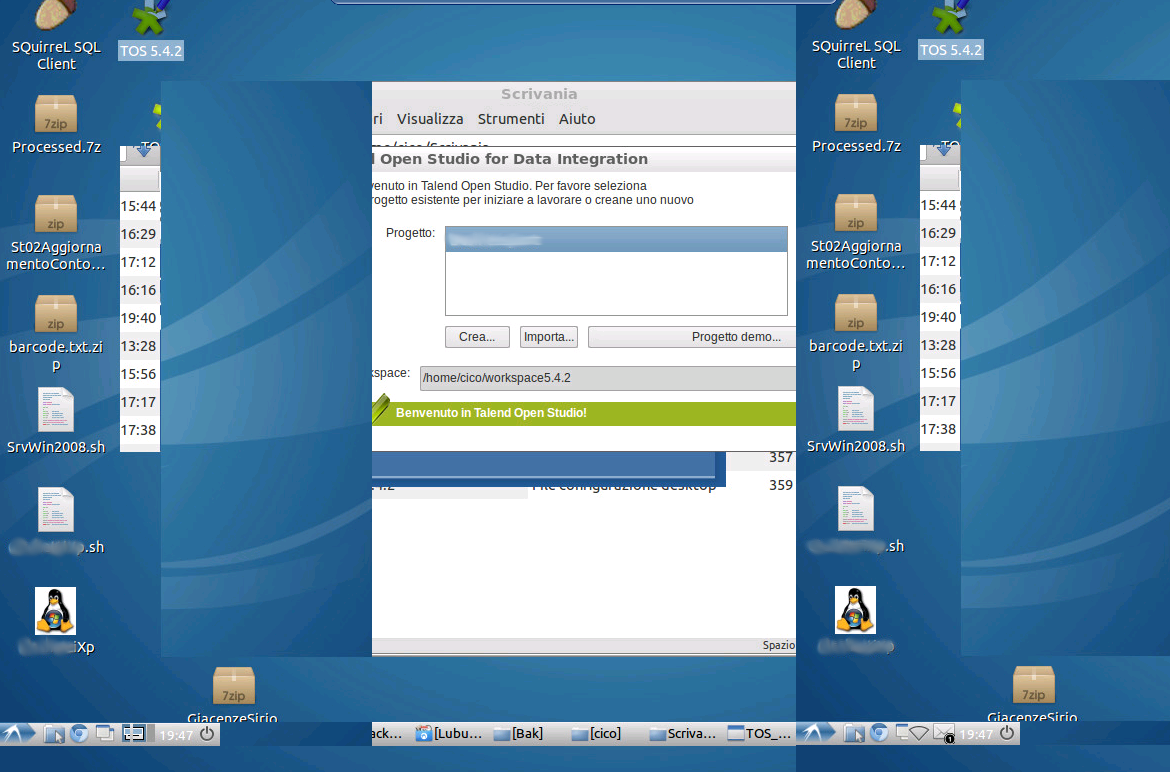Screen dimensions: 1170x772
Task: Launch file manager icon in left panel
Action: pos(54,734)
